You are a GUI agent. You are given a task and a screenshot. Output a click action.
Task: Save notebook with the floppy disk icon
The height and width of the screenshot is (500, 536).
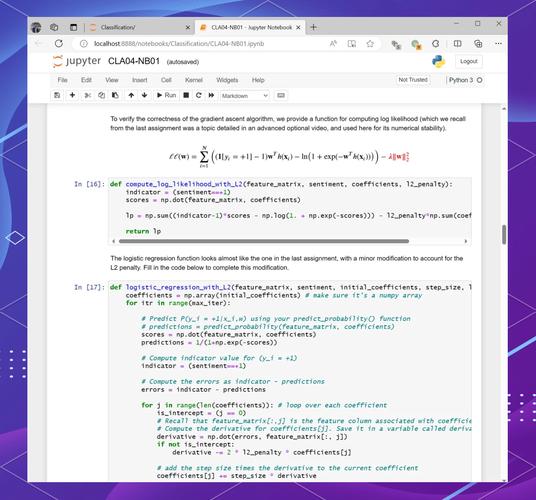(x=57, y=95)
